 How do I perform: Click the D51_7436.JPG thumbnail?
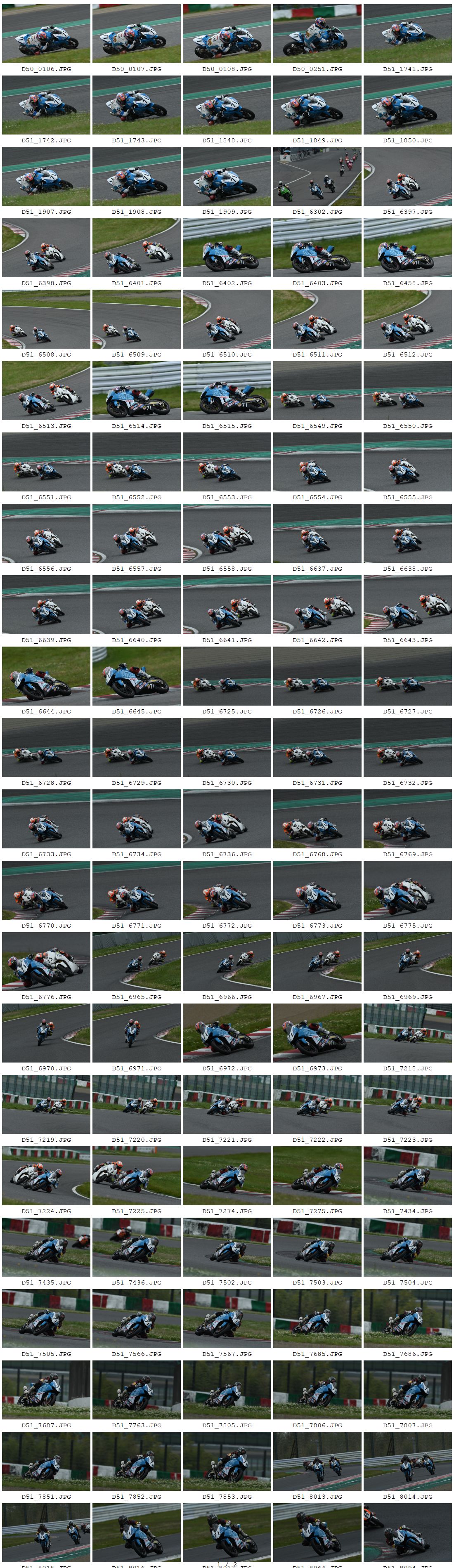tap(136, 1247)
